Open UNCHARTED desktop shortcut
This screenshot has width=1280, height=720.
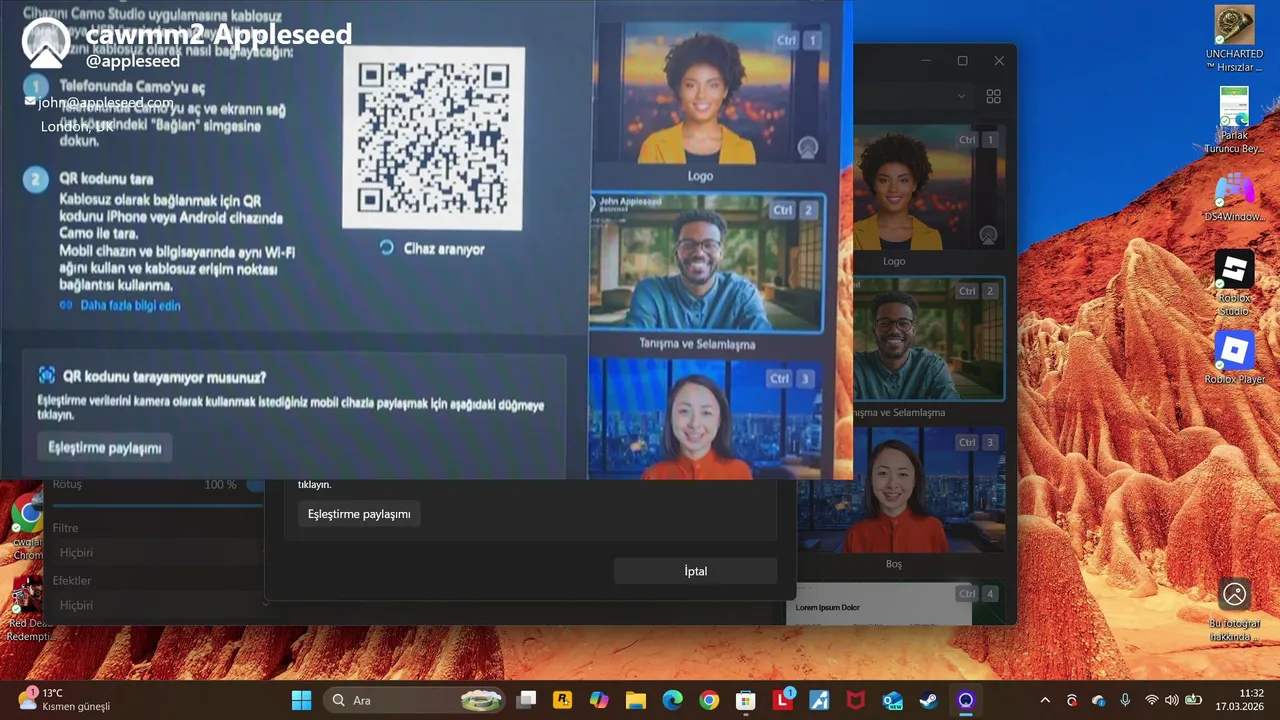point(1234,39)
